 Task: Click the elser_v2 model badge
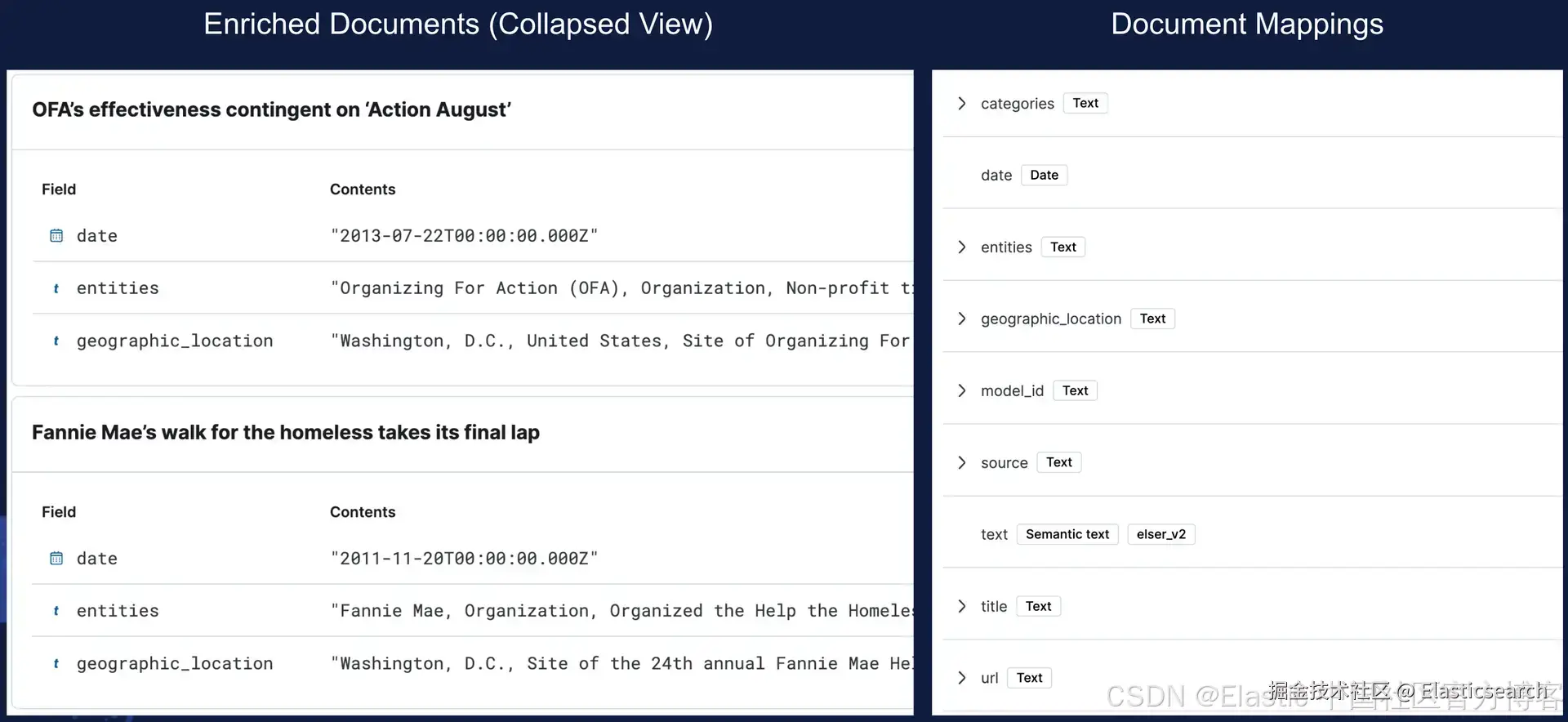1160,534
